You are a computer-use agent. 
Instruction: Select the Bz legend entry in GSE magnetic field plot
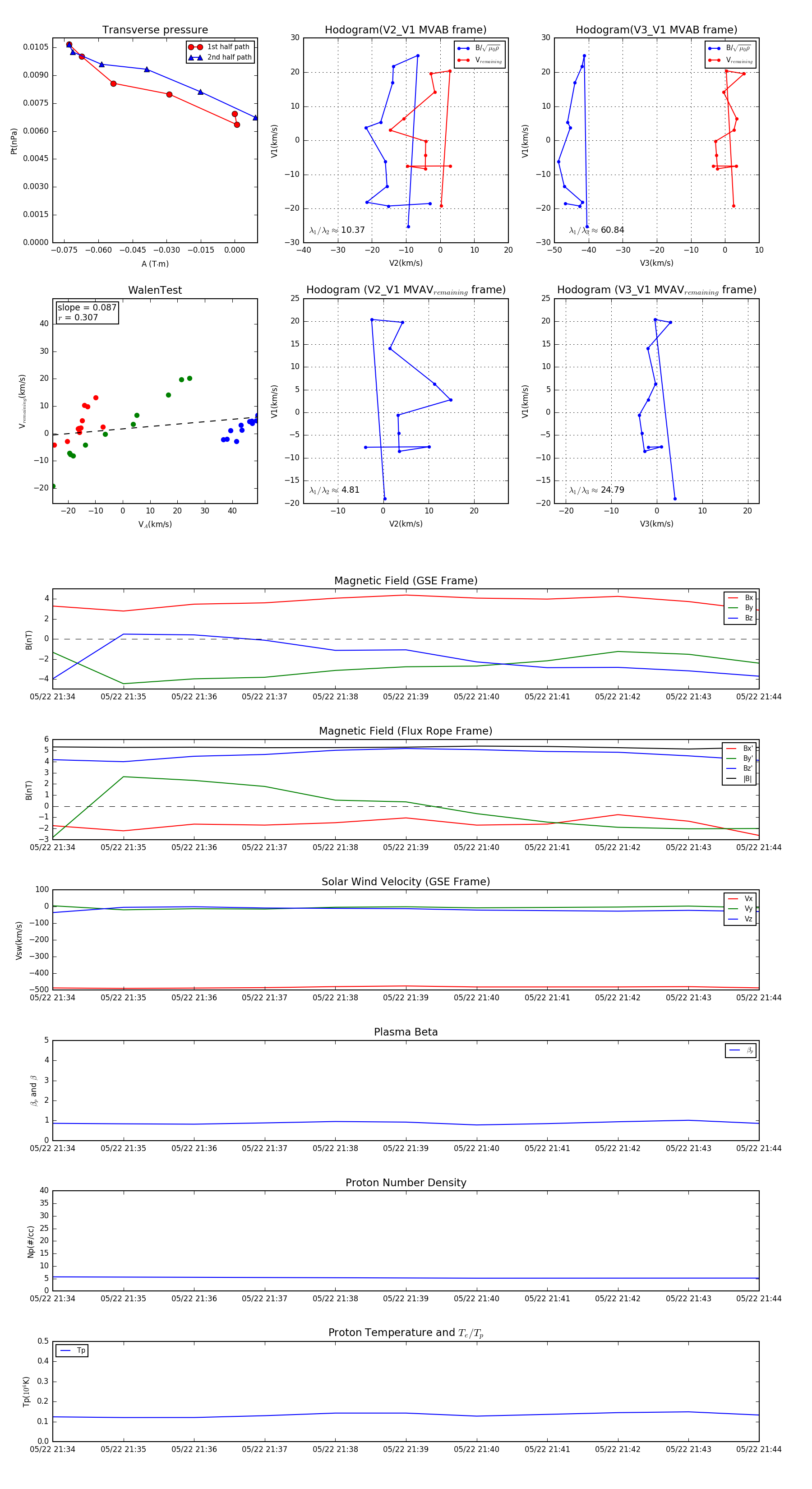point(740,618)
